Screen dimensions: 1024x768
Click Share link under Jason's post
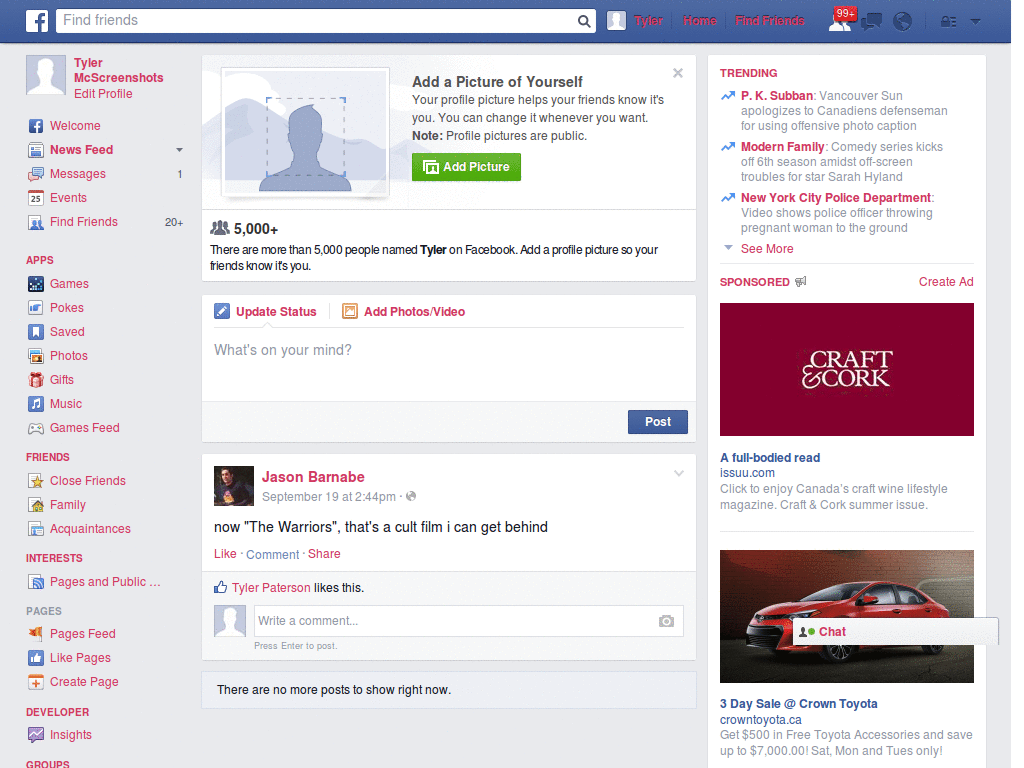[x=324, y=554]
